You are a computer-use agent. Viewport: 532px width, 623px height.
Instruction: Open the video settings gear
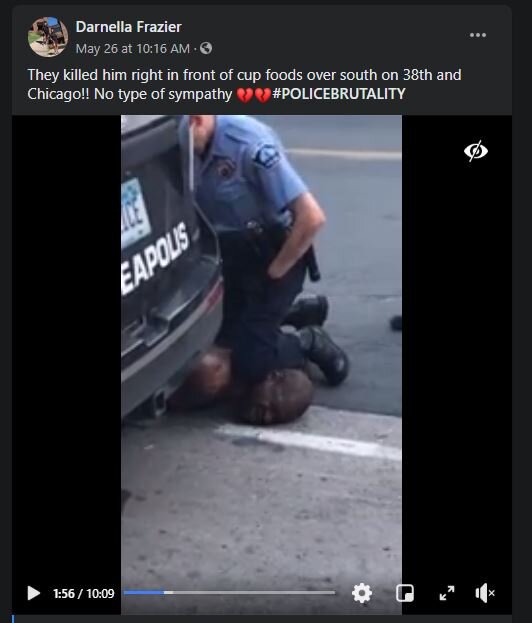coord(362,593)
